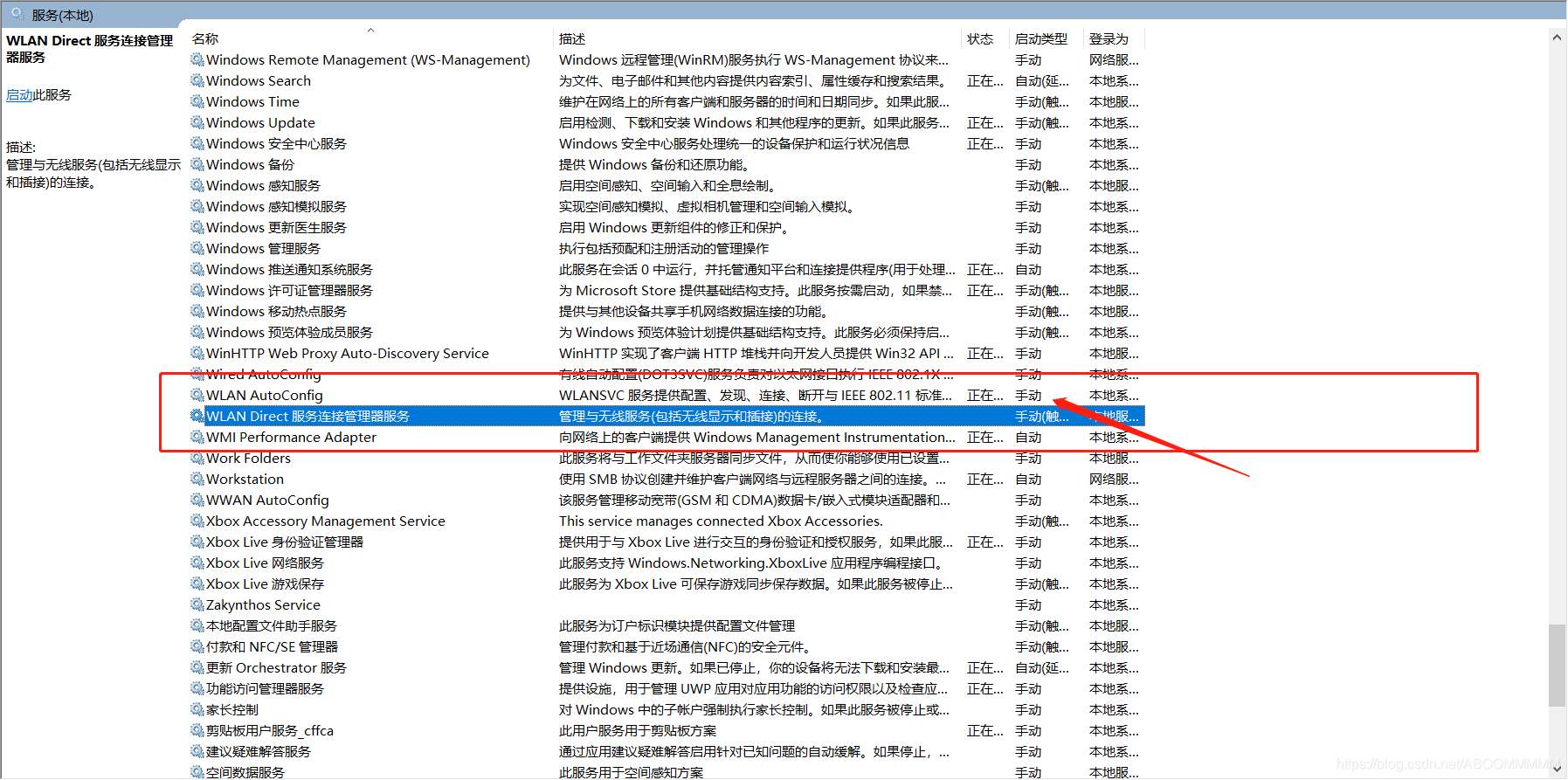Click the gear icon beside Workstation
This screenshot has width=1568, height=780.
click(x=197, y=479)
